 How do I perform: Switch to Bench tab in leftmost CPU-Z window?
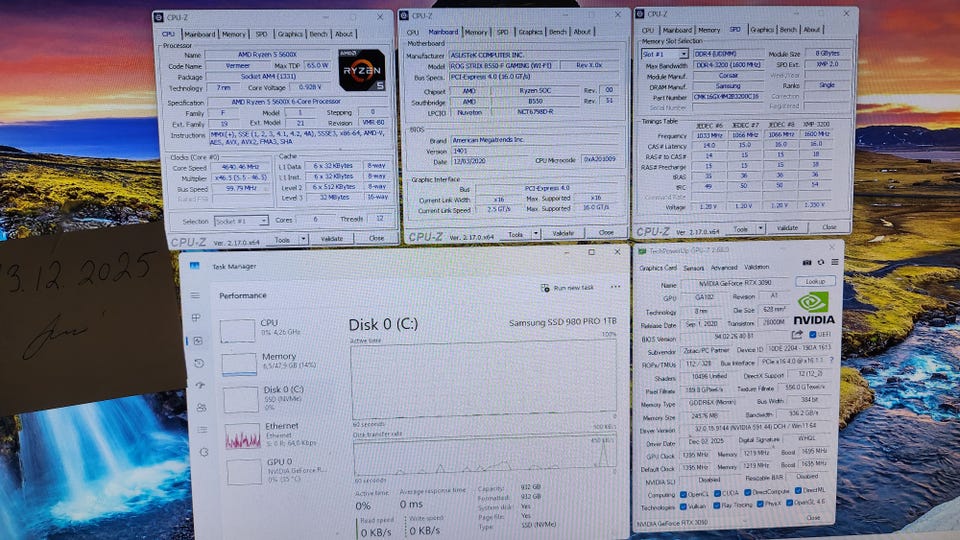[318, 34]
